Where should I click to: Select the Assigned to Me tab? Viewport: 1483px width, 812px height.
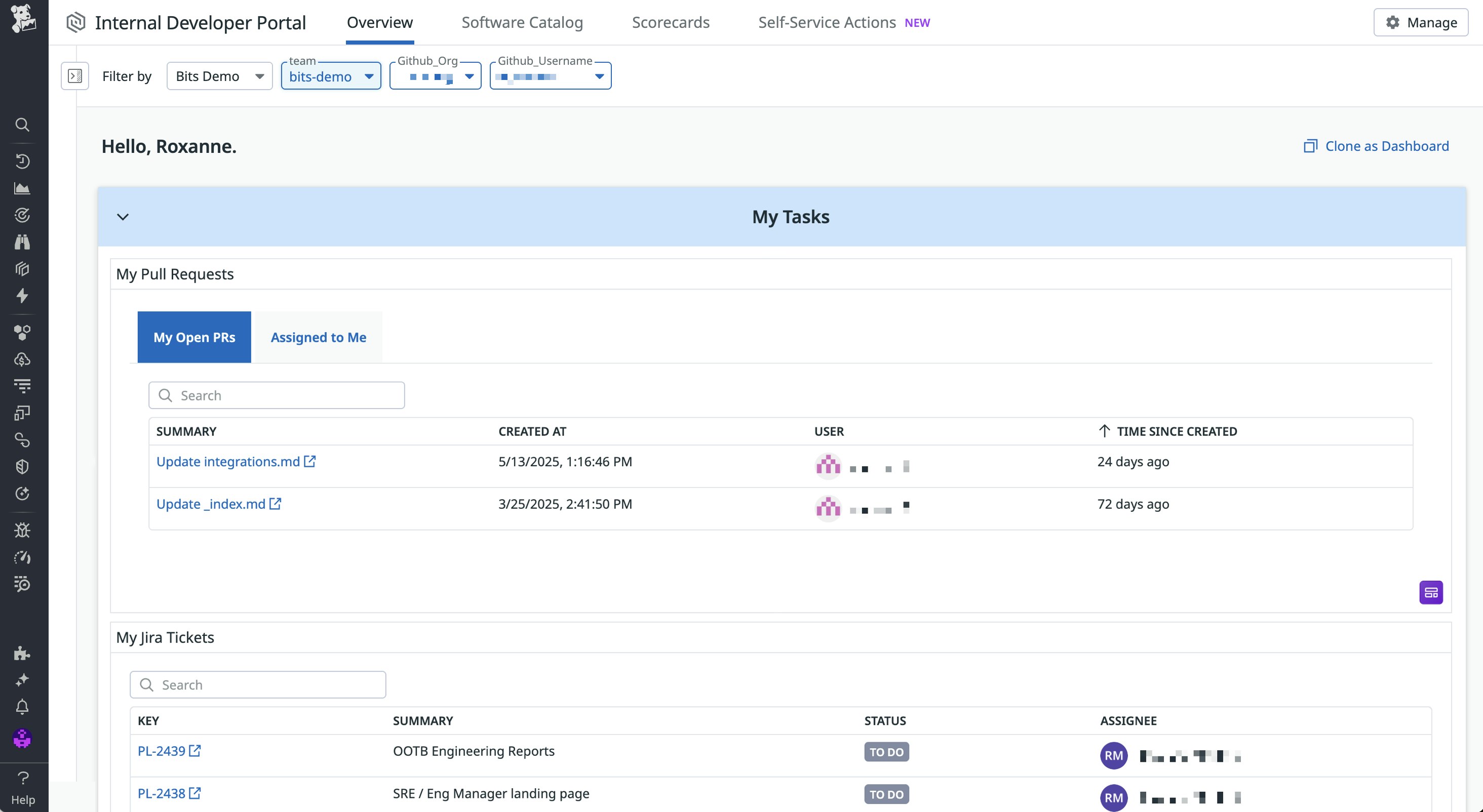319,337
